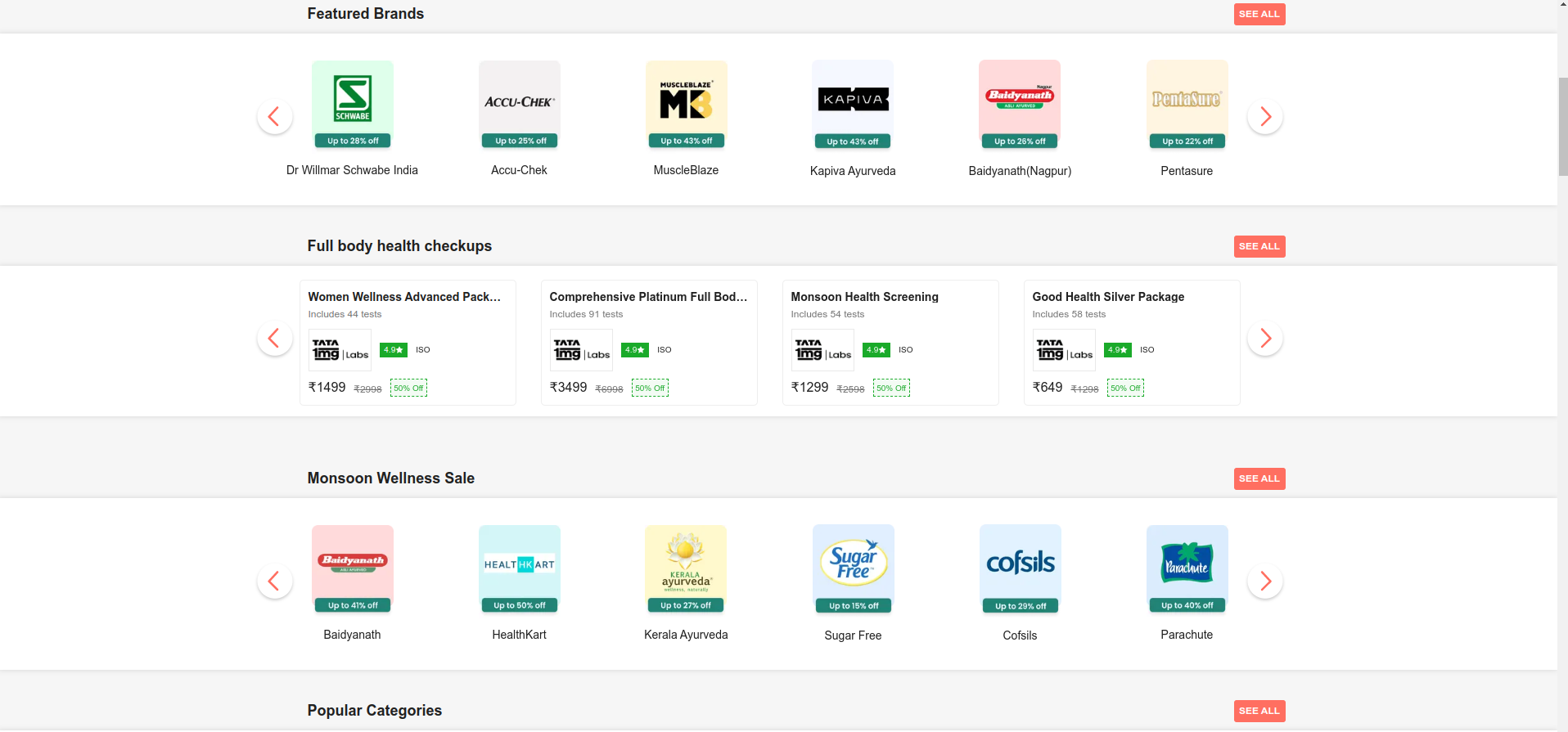Click Tata 1mg Labs logo on Monsoon Health Screening card
This screenshot has width=1568, height=732.
coord(822,350)
